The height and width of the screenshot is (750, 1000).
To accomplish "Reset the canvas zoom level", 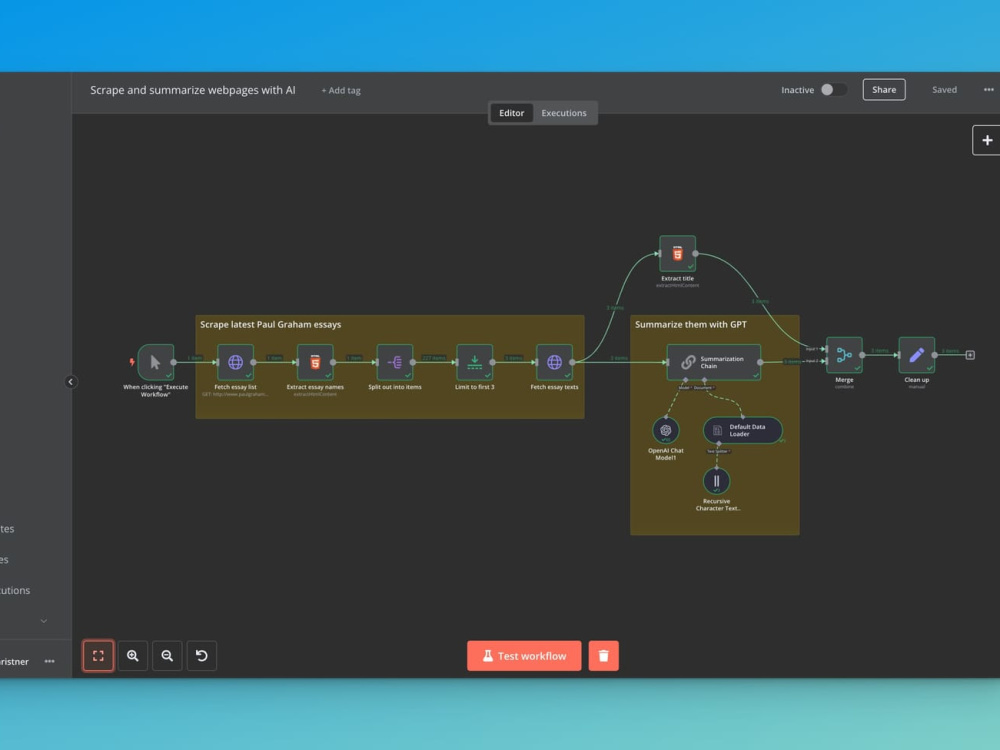I will pos(202,656).
